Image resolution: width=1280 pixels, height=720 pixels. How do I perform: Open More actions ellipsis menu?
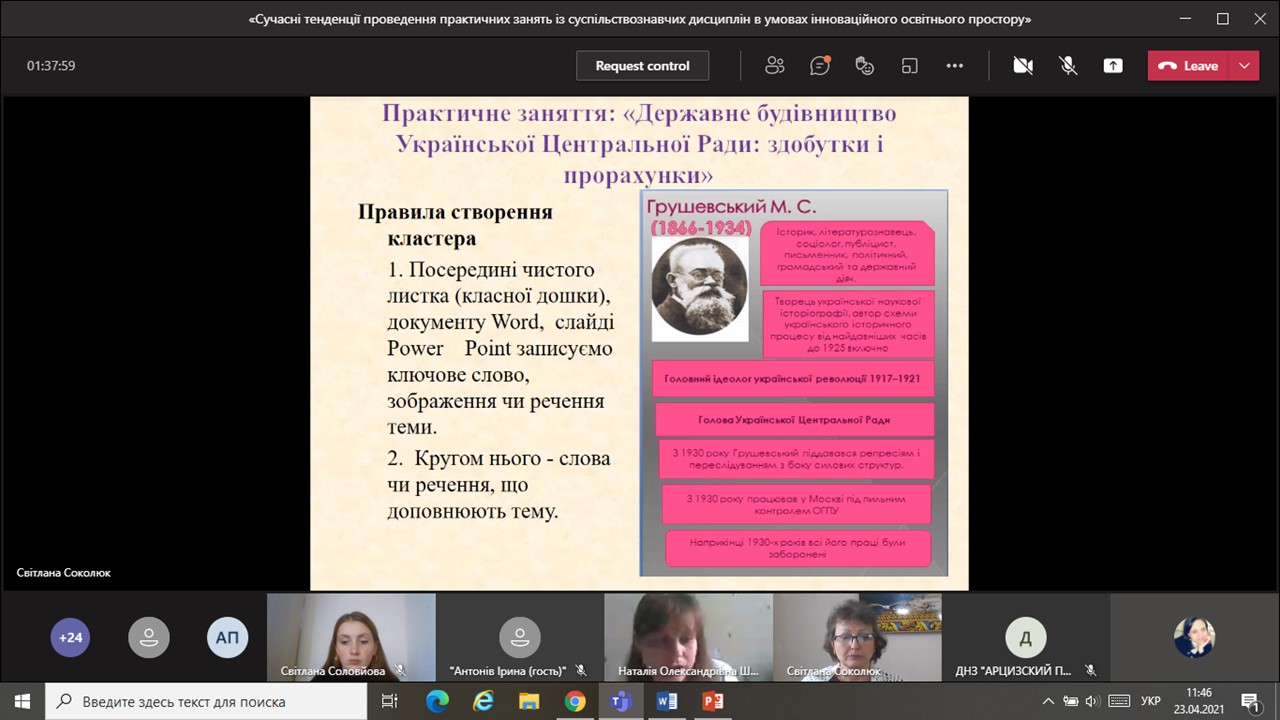coord(955,66)
